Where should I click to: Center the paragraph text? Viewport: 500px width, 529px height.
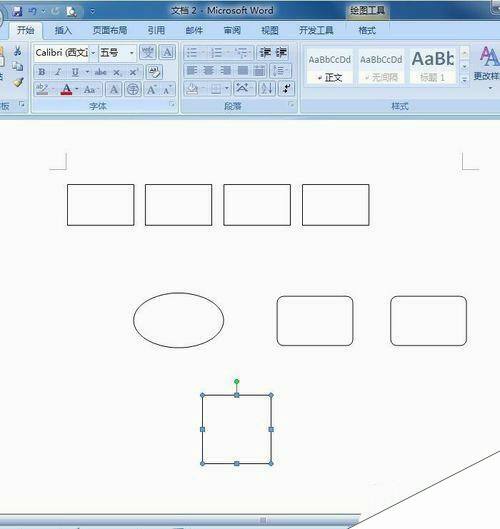click(209, 71)
